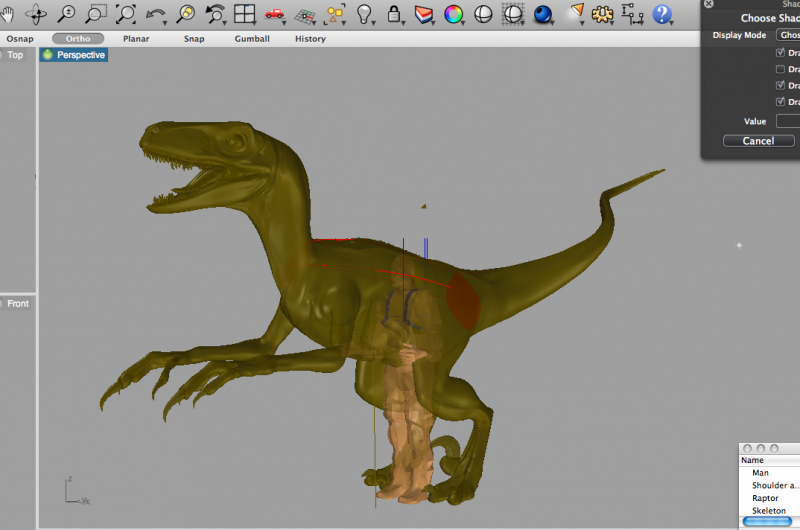Click the plain white sphere shading icon
Viewport: 800px width, 530px height.
[x=483, y=14]
